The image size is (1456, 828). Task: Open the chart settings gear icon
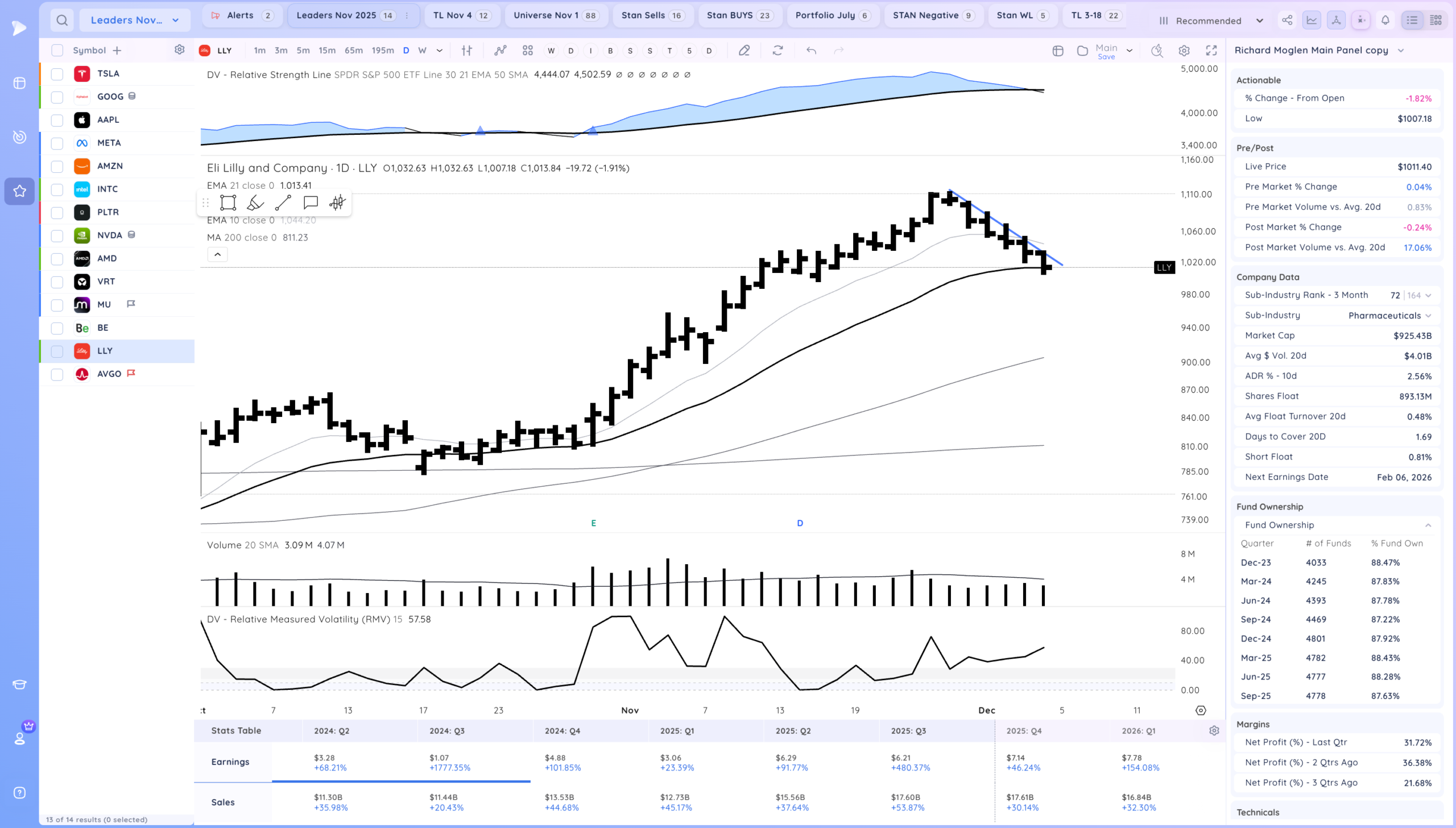[x=1184, y=51]
